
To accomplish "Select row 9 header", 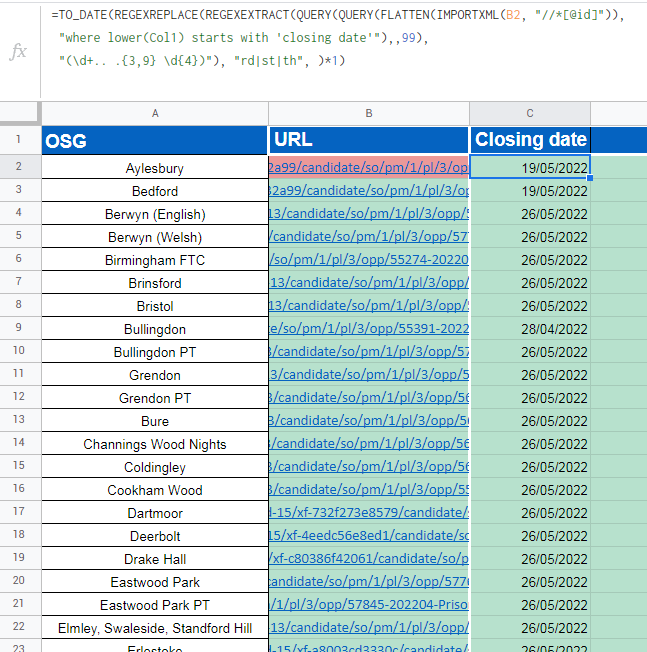I will [x=19, y=327].
